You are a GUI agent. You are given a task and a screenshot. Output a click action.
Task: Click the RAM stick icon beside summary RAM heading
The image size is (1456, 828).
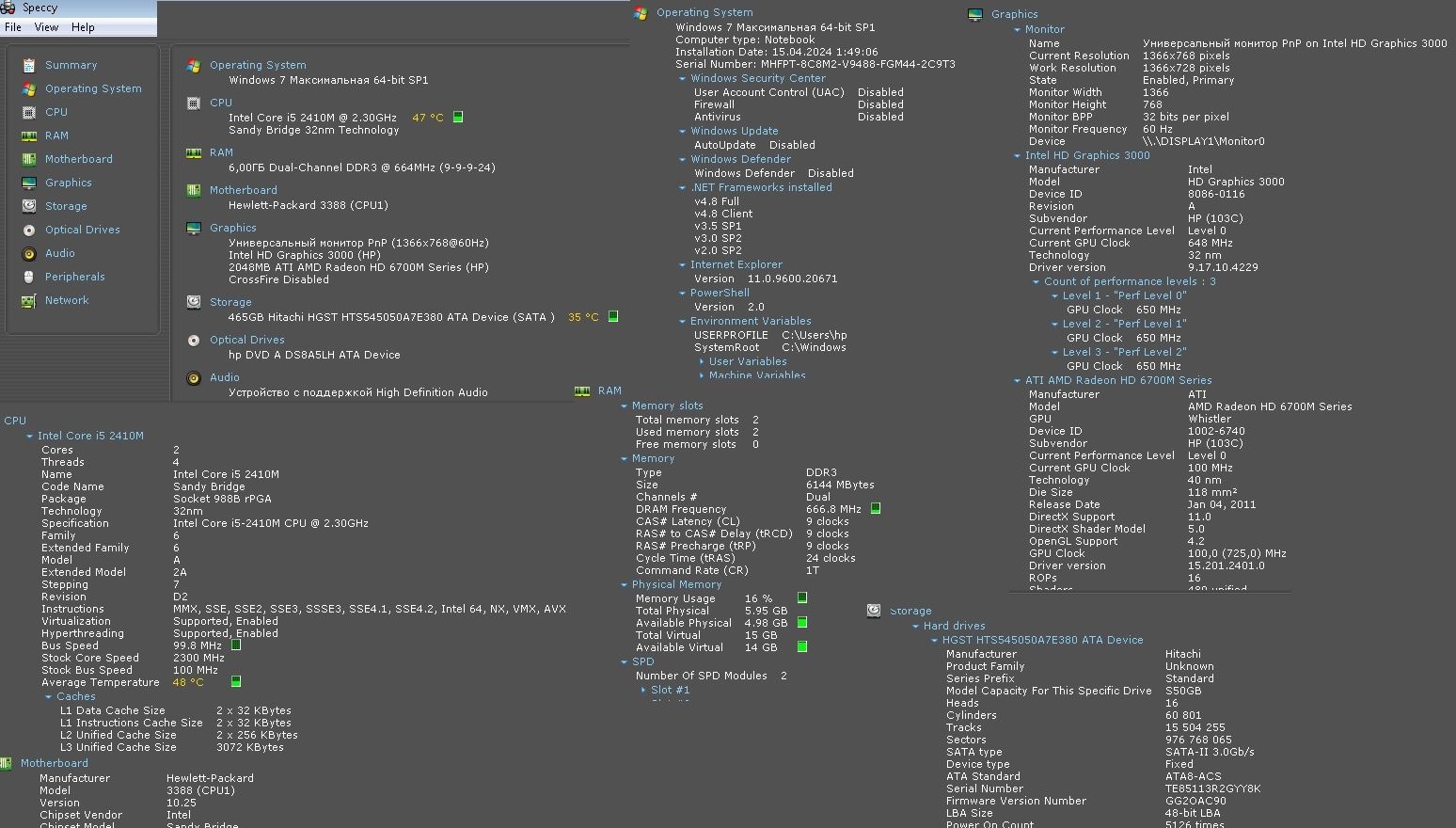194,152
